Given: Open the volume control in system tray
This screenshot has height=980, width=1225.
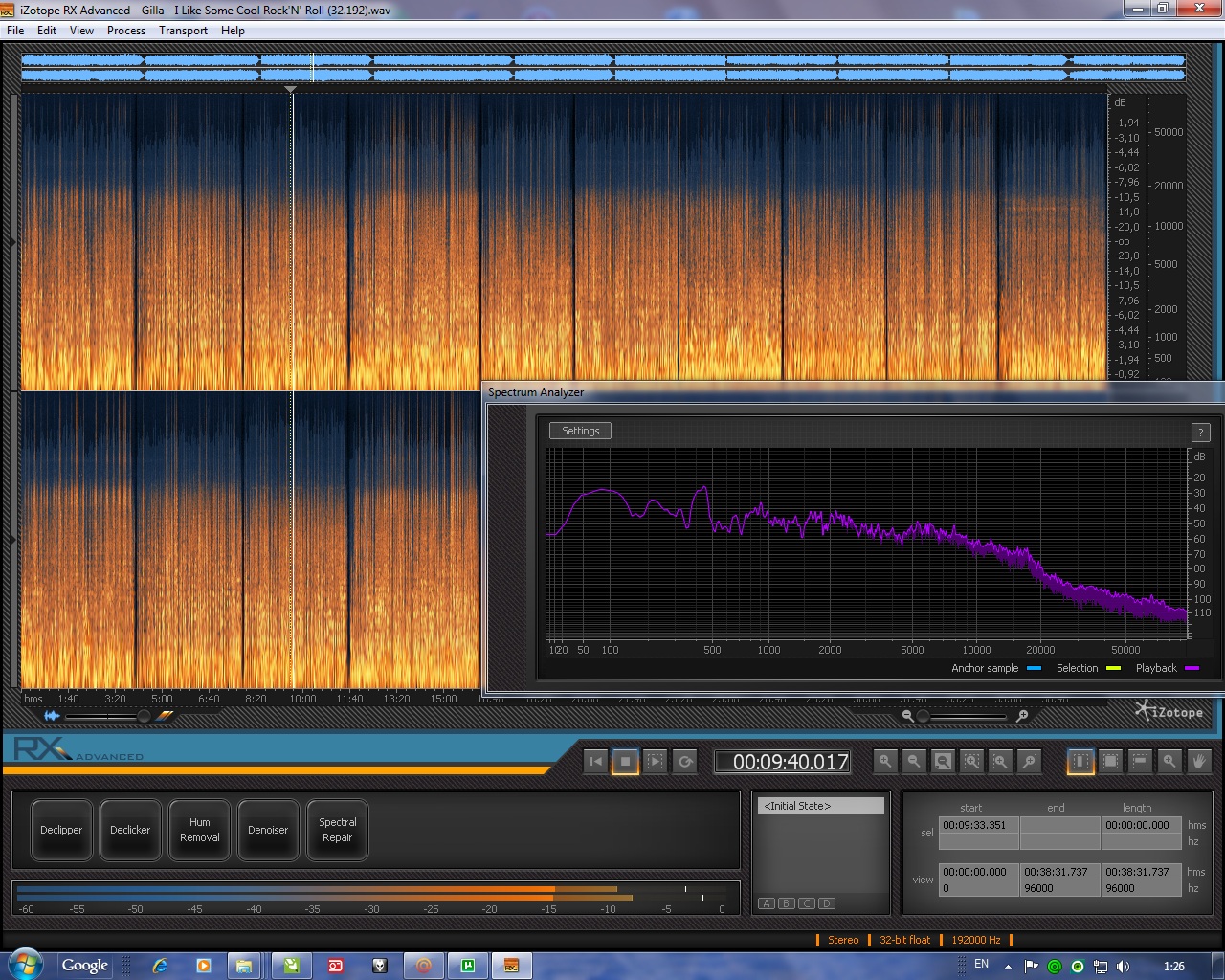Looking at the screenshot, I should coord(1123,966).
